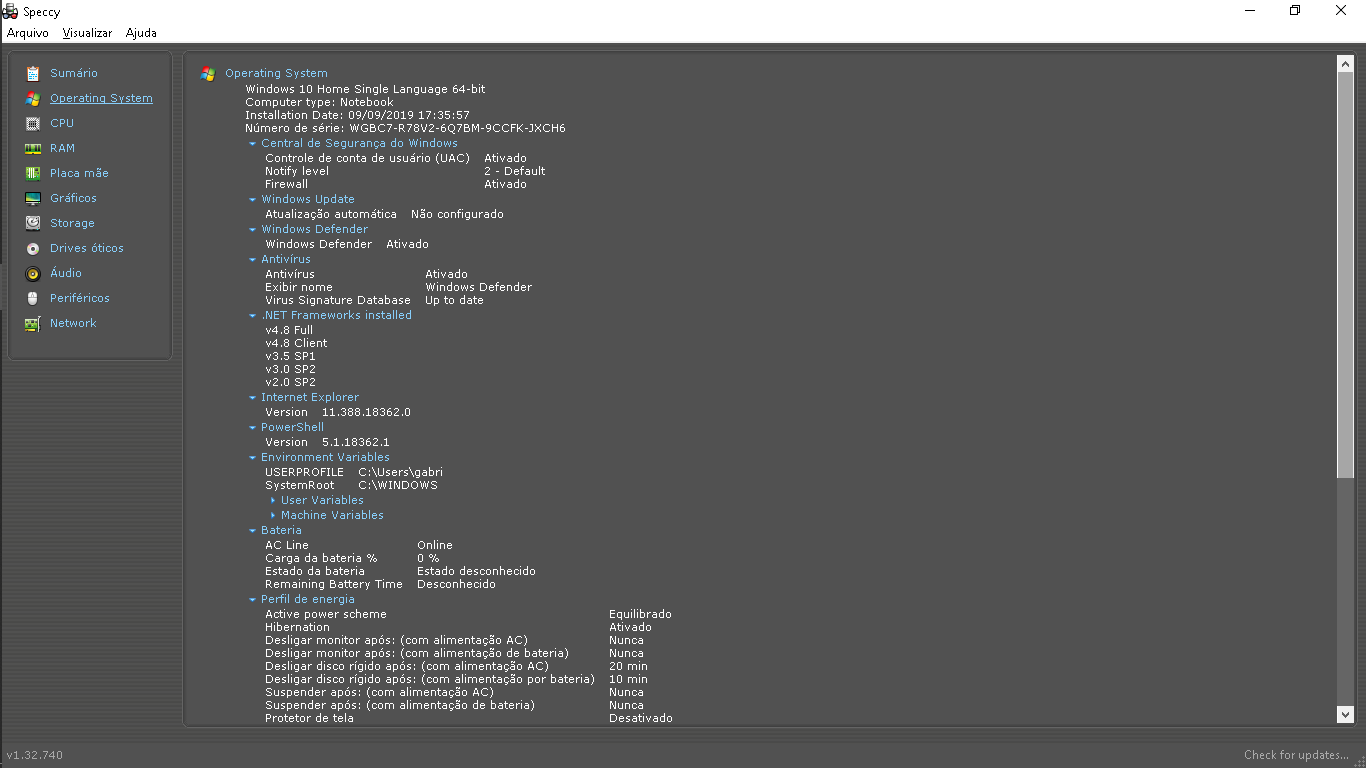Select Operating System in the sidebar
The width and height of the screenshot is (1366, 768).
[101, 98]
